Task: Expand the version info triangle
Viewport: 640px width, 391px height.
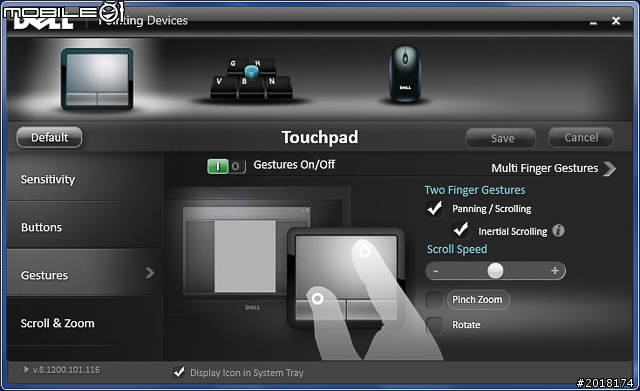Action: coord(26,369)
